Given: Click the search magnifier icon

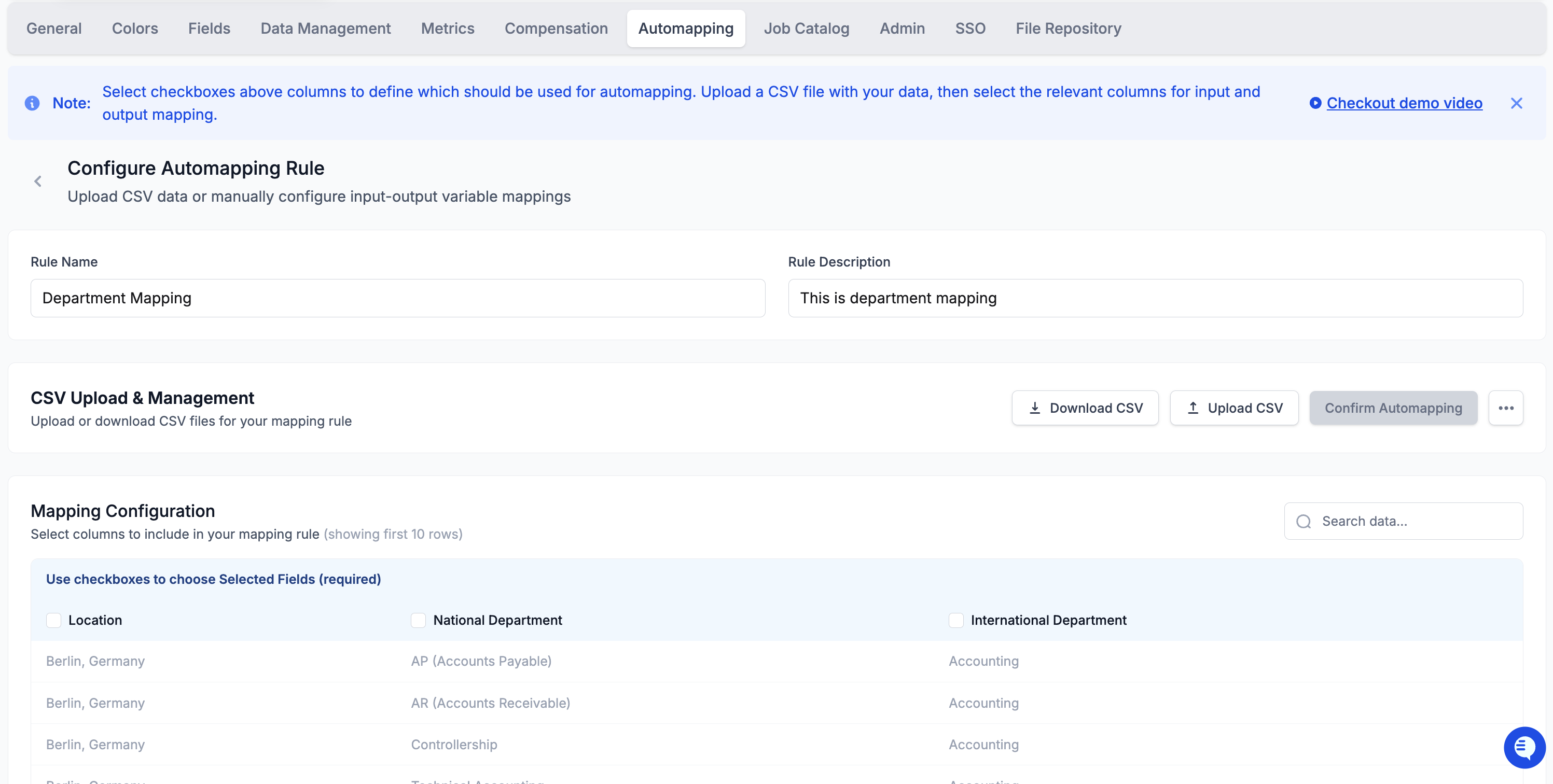Looking at the screenshot, I should tap(1304, 521).
